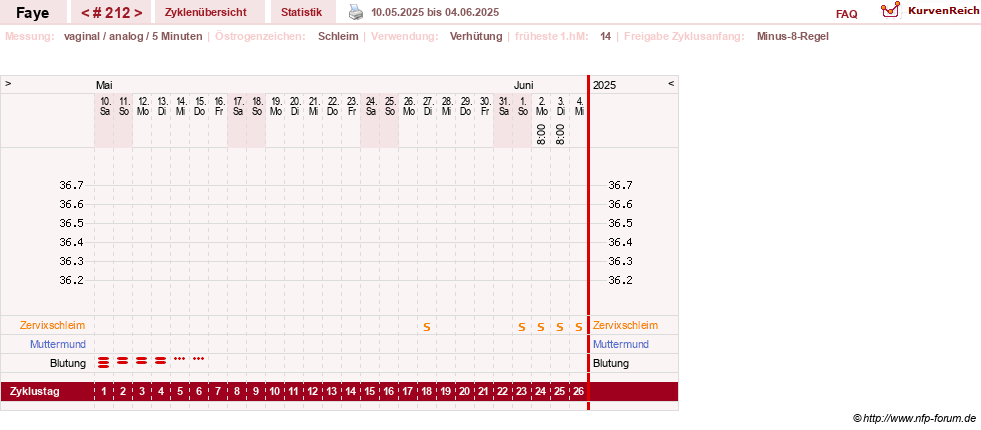This screenshot has width=981, height=430.
Task: Click the früheste 1.hM value 14
Action: (x=606, y=36)
